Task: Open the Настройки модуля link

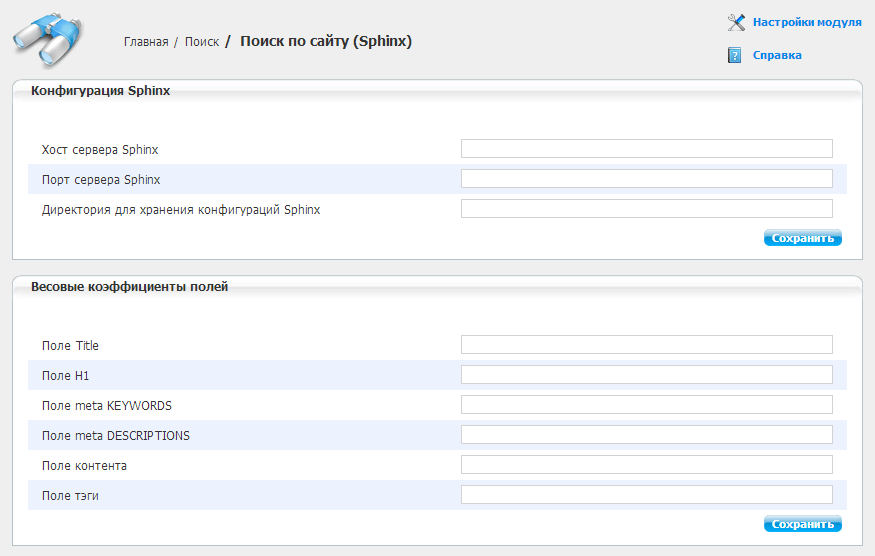Action: coord(806,22)
